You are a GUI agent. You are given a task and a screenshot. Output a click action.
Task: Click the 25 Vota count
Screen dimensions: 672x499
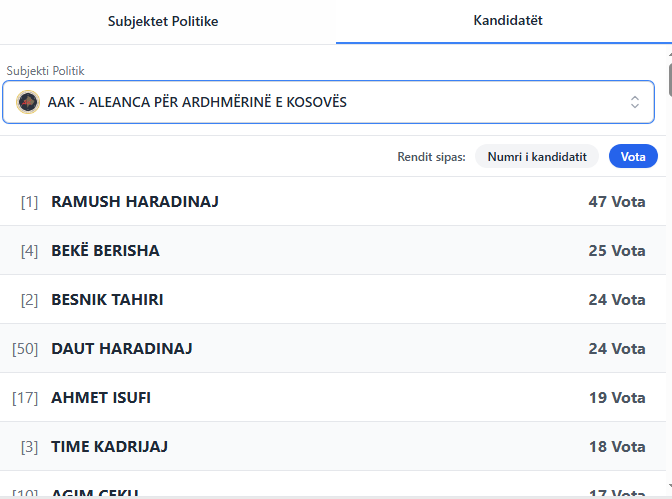616,250
